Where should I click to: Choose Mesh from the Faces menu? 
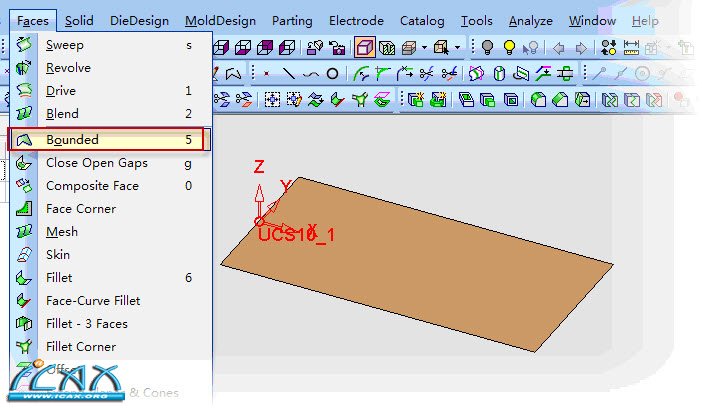pos(110,232)
